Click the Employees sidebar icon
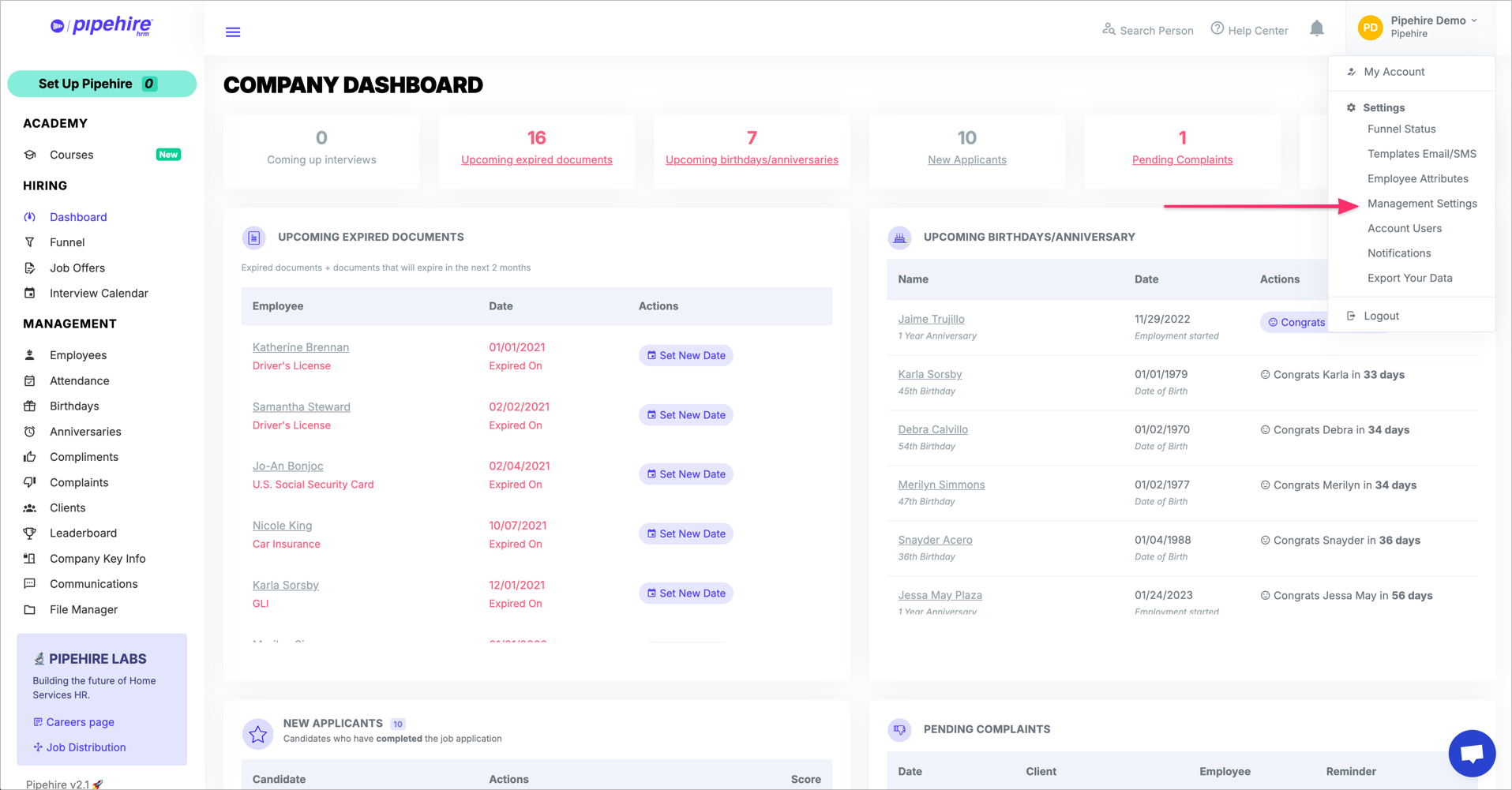 pos(30,355)
